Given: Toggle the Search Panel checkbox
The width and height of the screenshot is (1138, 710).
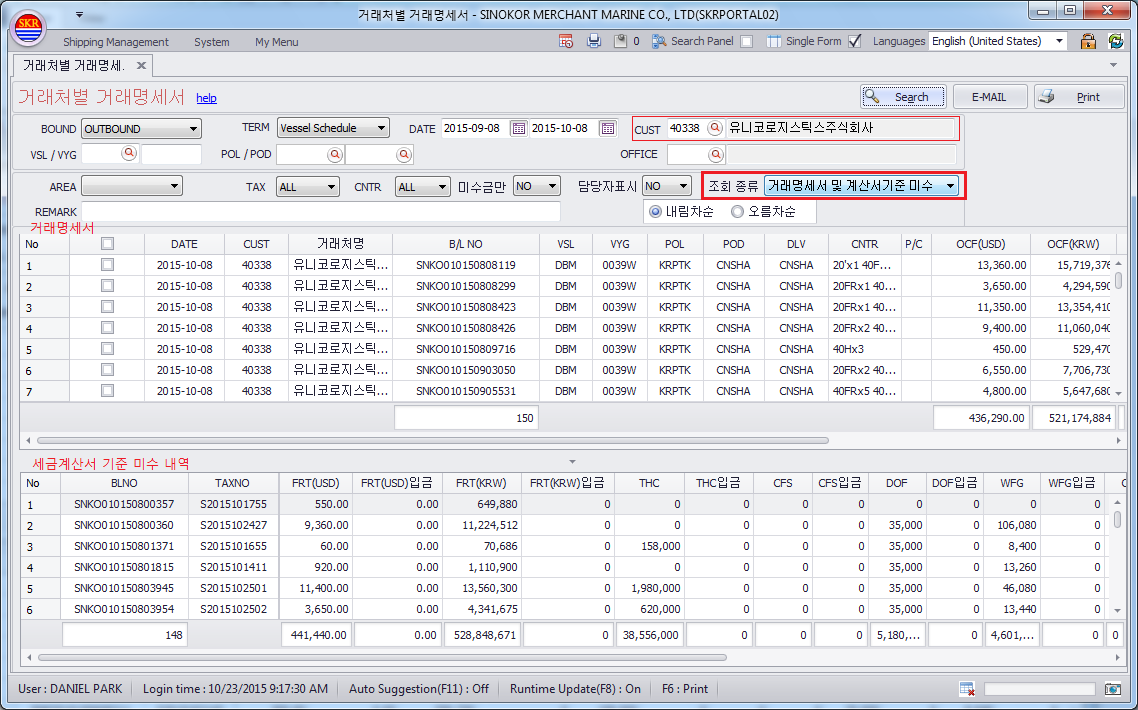Looking at the screenshot, I should pos(746,41).
